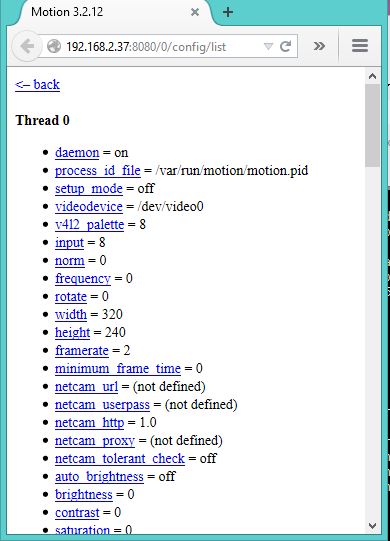Open the netcam_tolerant_check setting link
The width and height of the screenshot is (390, 541).
pos(120,458)
